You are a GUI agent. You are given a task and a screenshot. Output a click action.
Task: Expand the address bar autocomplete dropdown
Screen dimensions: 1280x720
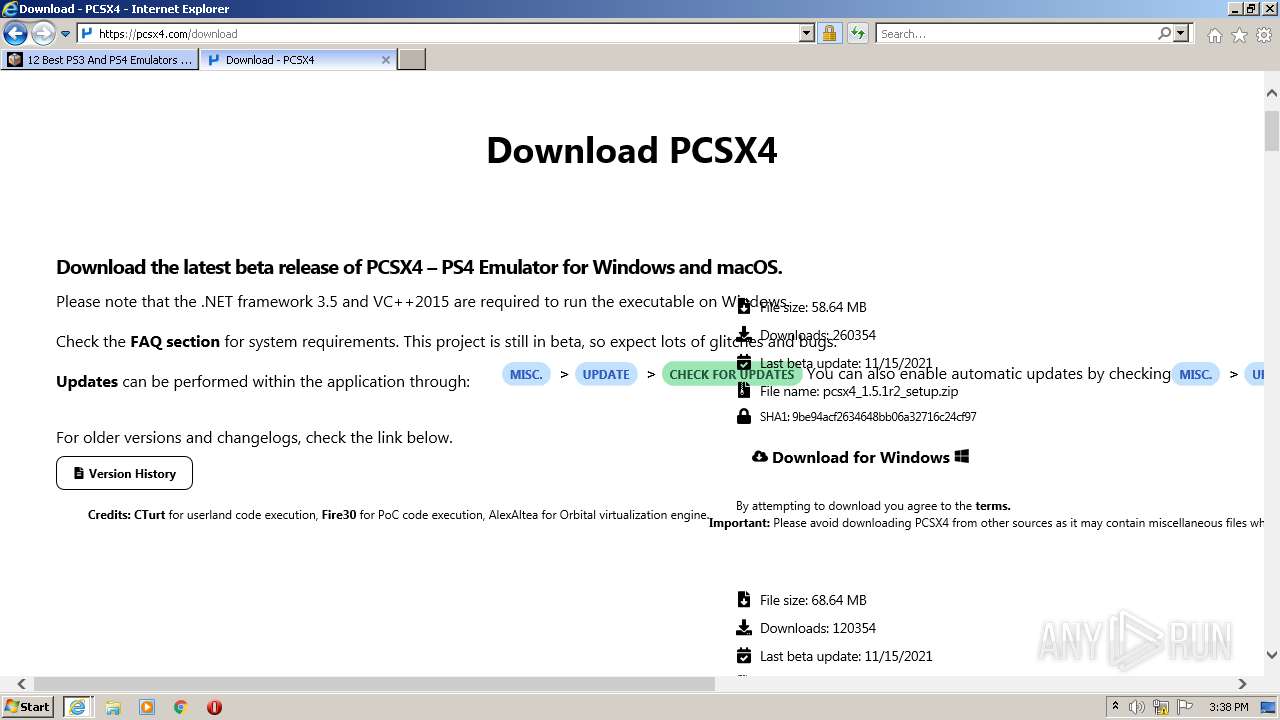[x=807, y=34]
